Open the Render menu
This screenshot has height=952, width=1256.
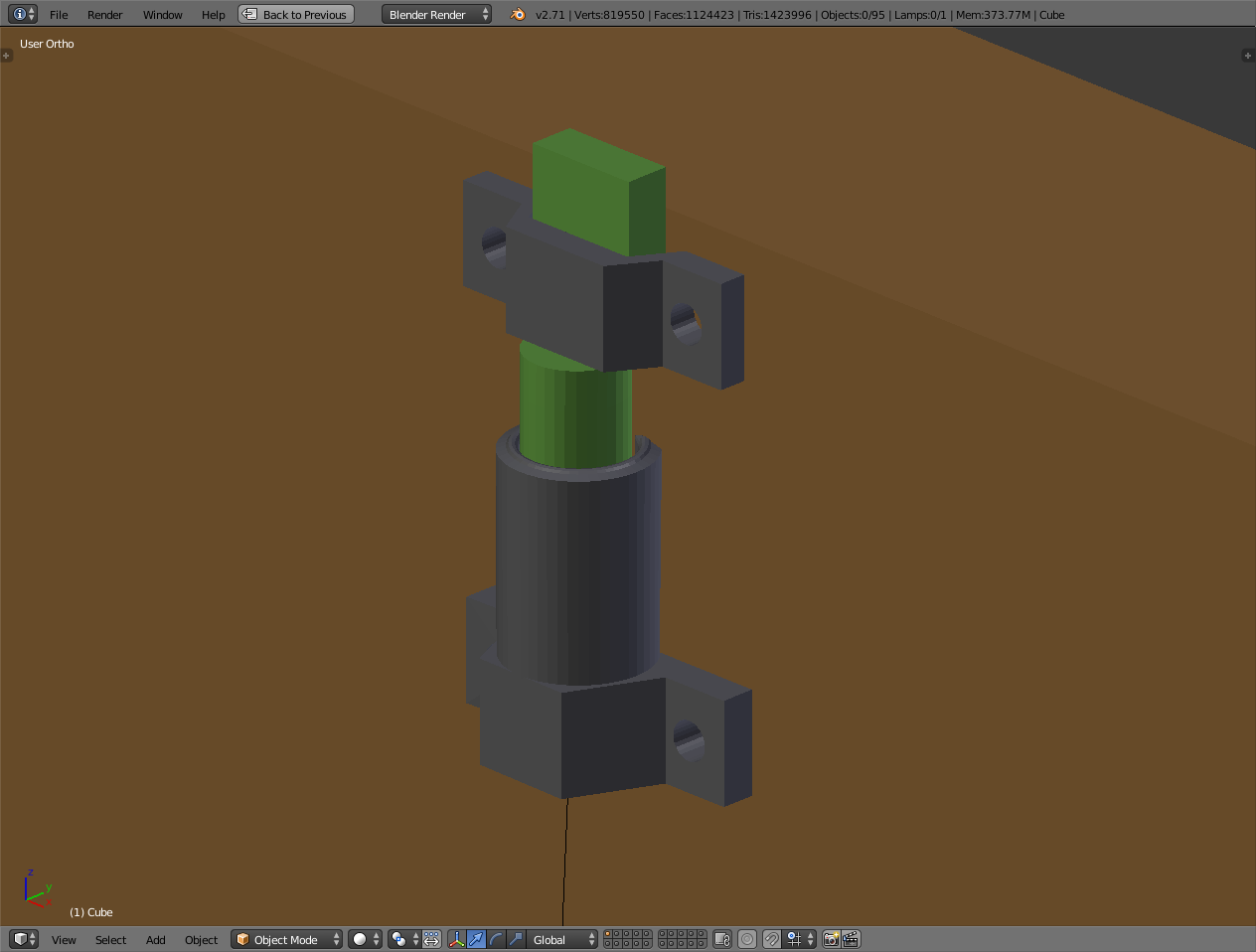(x=104, y=15)
